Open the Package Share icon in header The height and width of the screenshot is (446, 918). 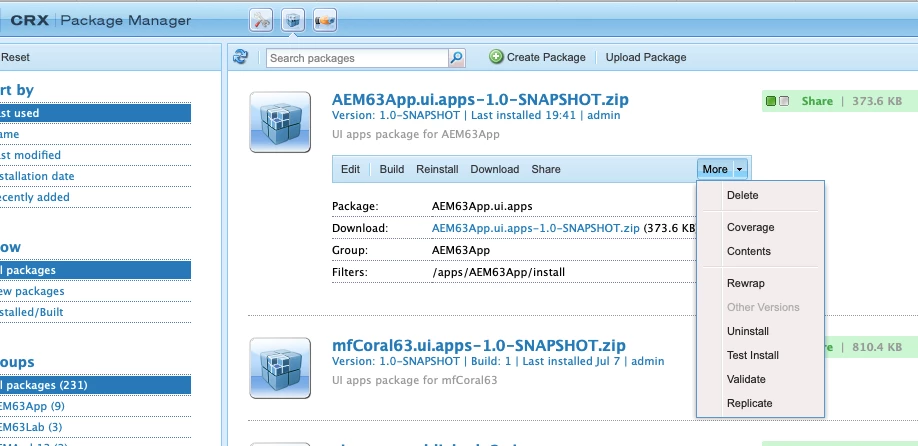click(x=324, y=20)
